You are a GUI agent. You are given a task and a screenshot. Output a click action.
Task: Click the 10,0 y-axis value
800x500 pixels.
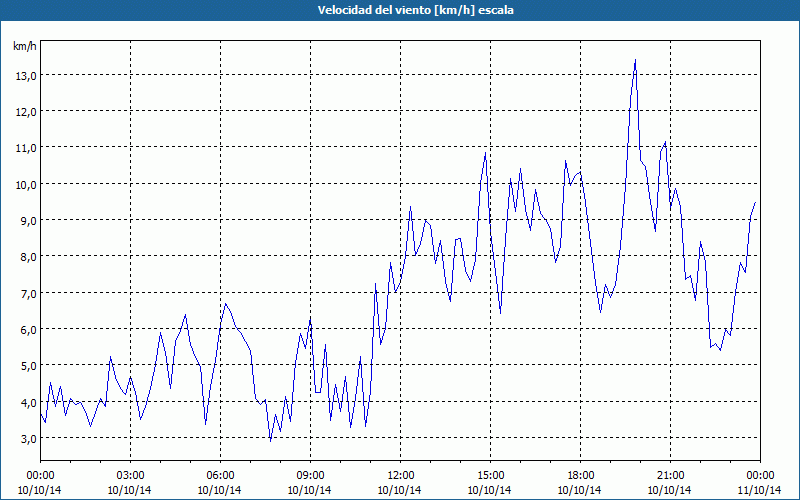(26, 185)
